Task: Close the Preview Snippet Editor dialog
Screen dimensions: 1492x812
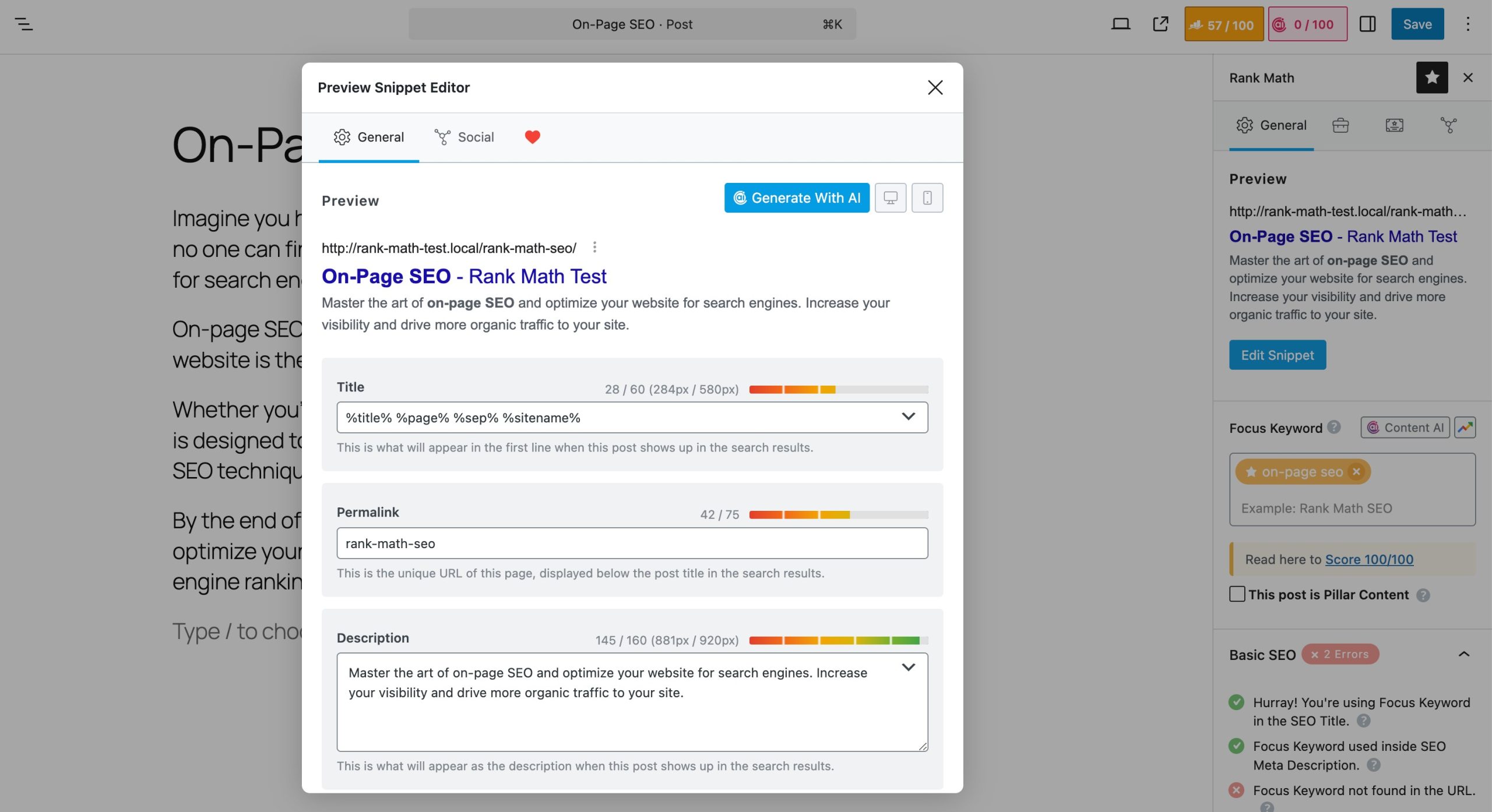Action: [935, 87]
